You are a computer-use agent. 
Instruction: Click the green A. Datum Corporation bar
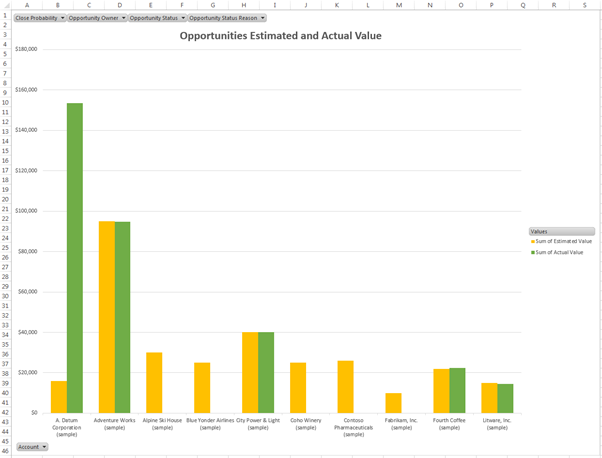tap(75, 258)
